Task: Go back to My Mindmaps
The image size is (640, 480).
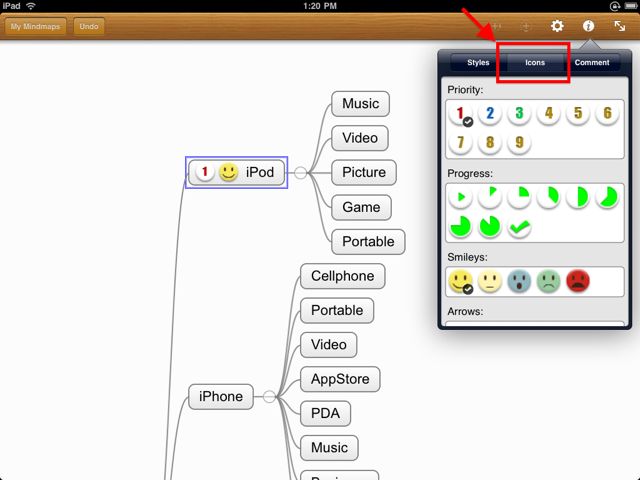Action: coord(36,27)
